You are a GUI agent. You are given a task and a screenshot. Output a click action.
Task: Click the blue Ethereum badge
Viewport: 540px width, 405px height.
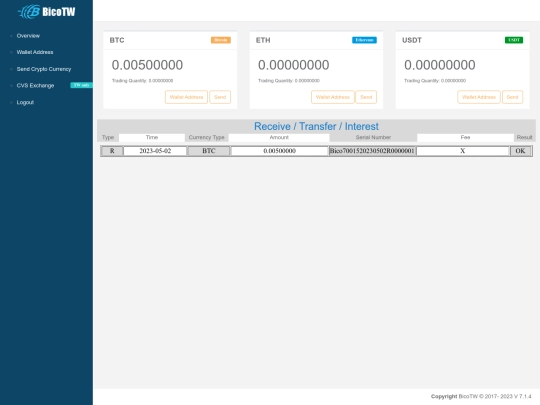pyautogui.click(x=364, y=40)
